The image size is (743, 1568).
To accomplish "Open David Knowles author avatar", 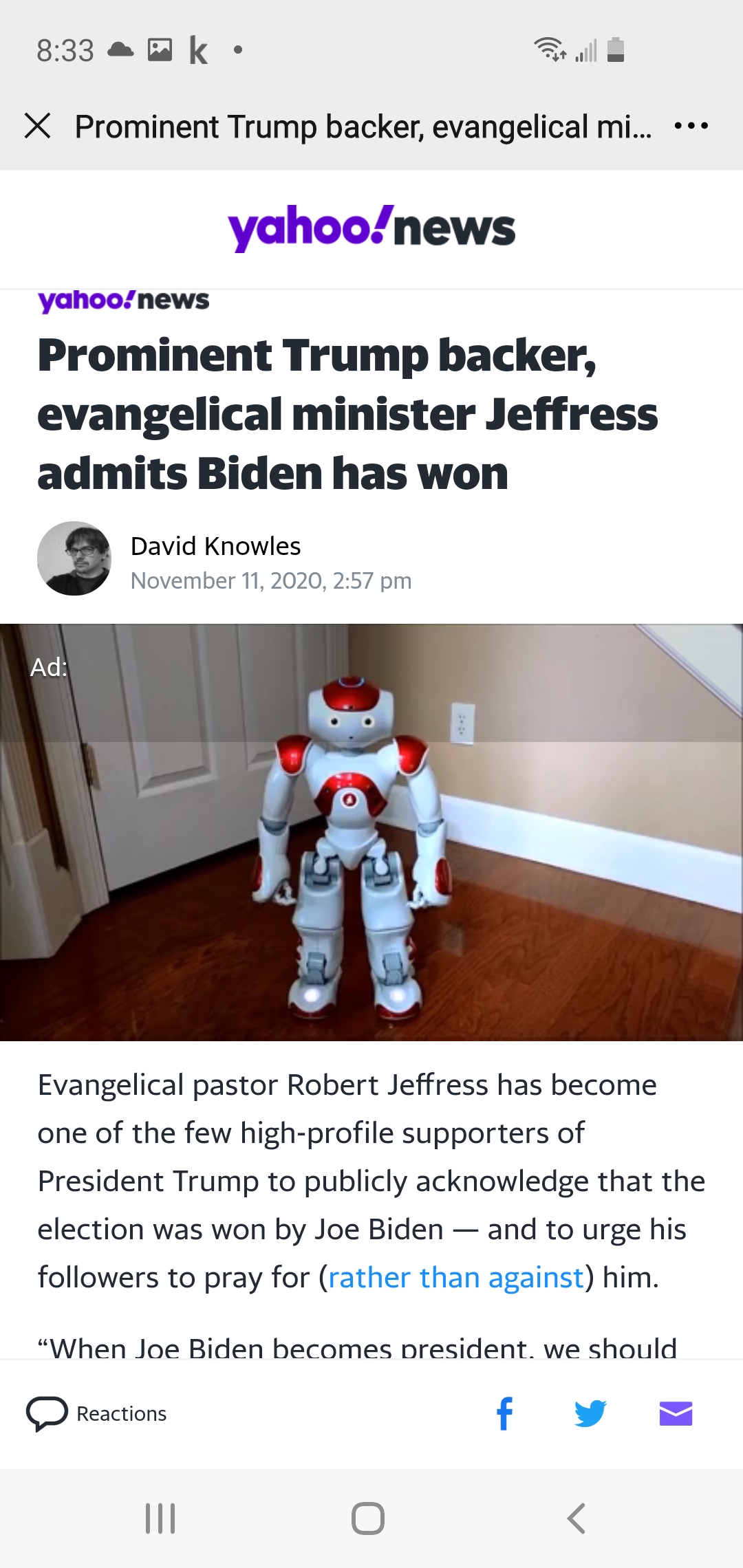I will [74, 558].
